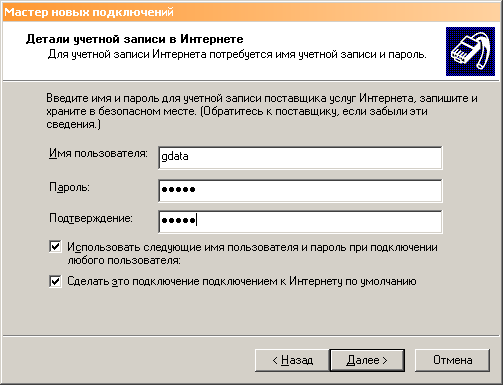503x385 pixels.
Task: Click the instruction paragraph starting 'Введите имя'
Action: click(x=262, y=111)
